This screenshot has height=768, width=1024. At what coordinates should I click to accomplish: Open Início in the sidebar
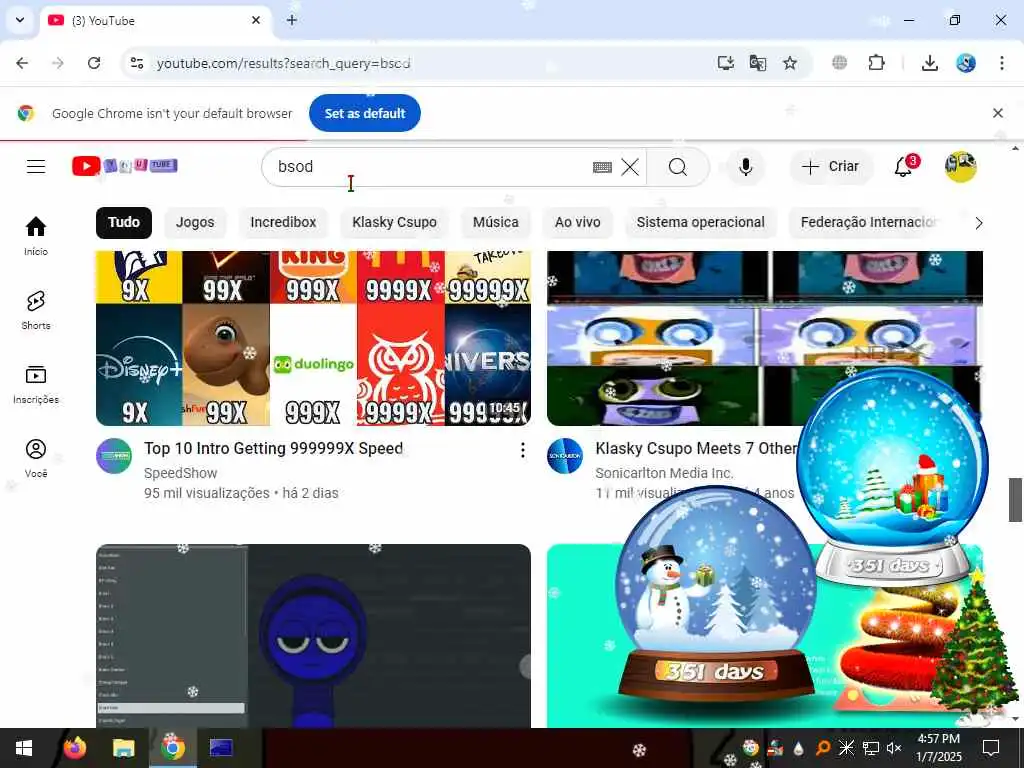click(36, 236)
